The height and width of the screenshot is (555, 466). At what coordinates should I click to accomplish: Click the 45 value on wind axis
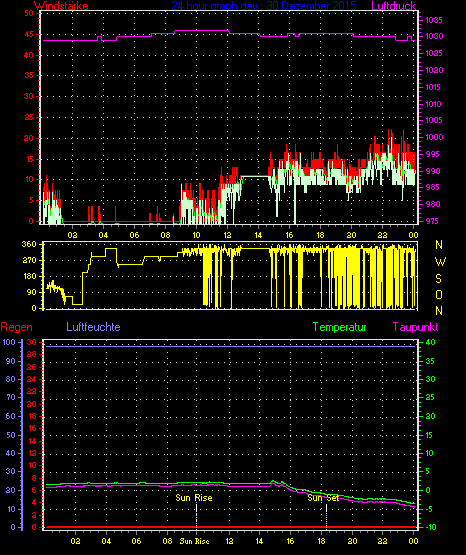point(29,34)
